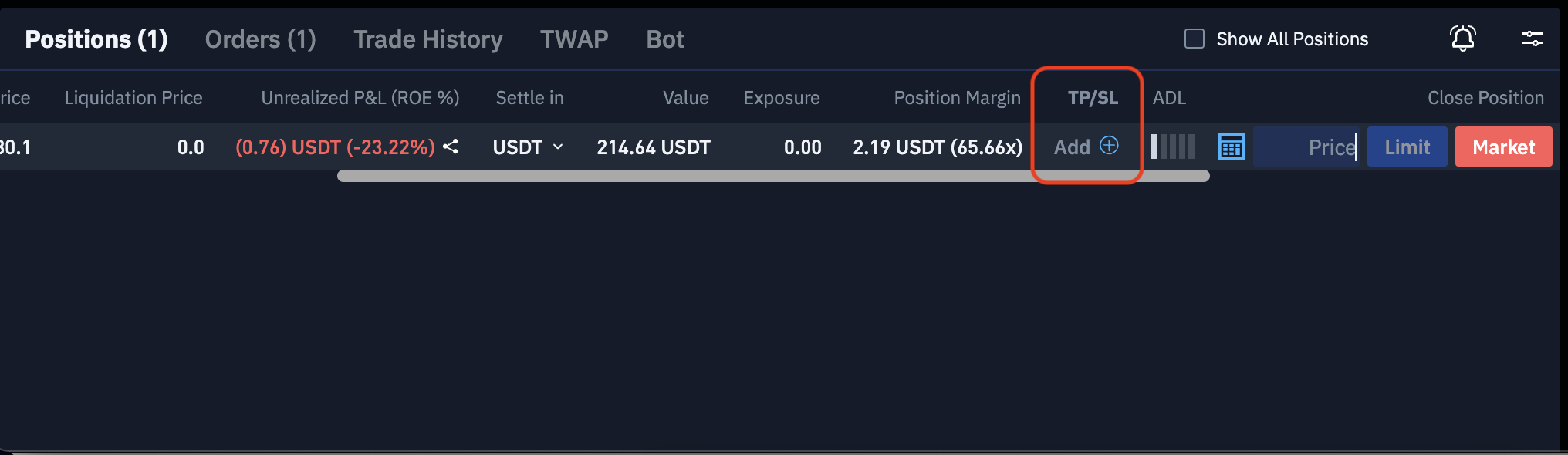Close position with the Limit button
This screenshot has height=455, width=1568.
point(1407,147)
